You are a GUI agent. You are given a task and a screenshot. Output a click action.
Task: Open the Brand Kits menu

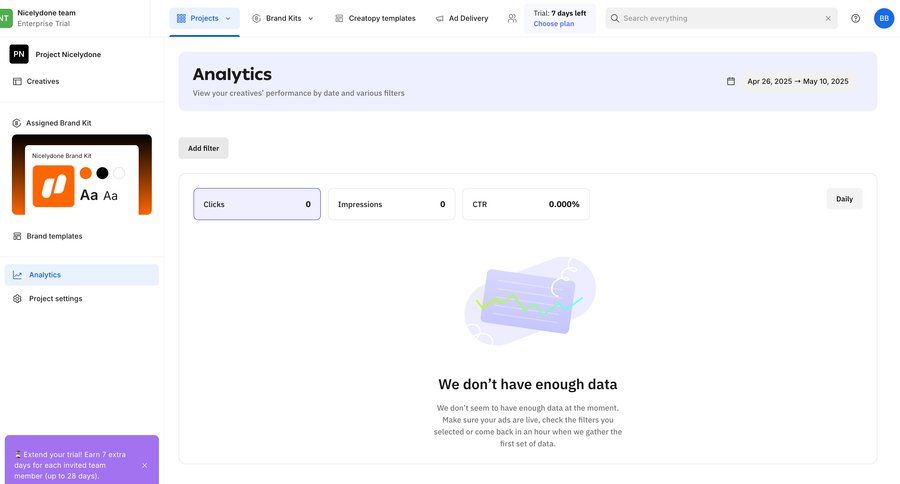point(283,18)
